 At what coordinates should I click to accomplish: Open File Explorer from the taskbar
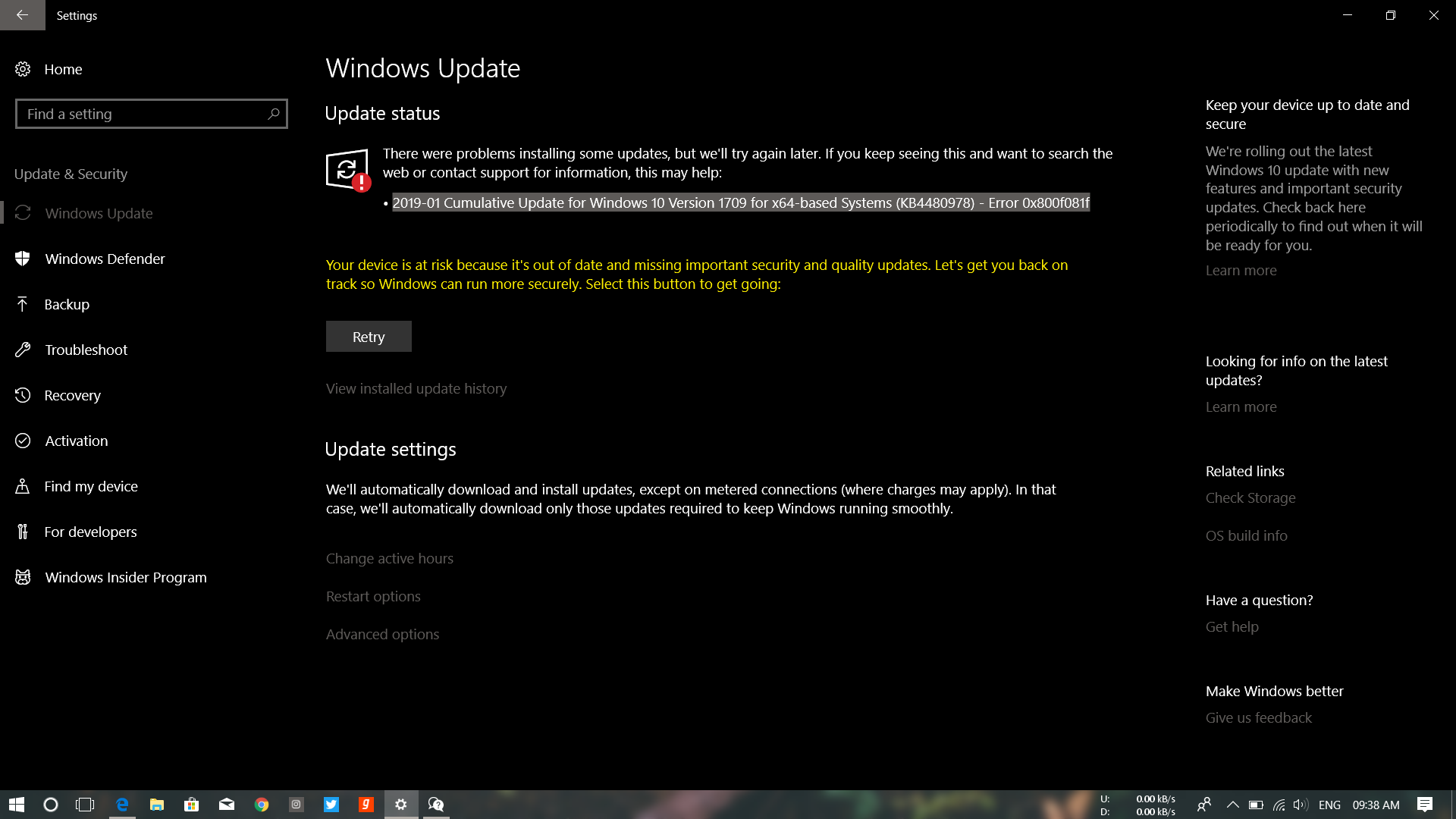click(157, 805)
